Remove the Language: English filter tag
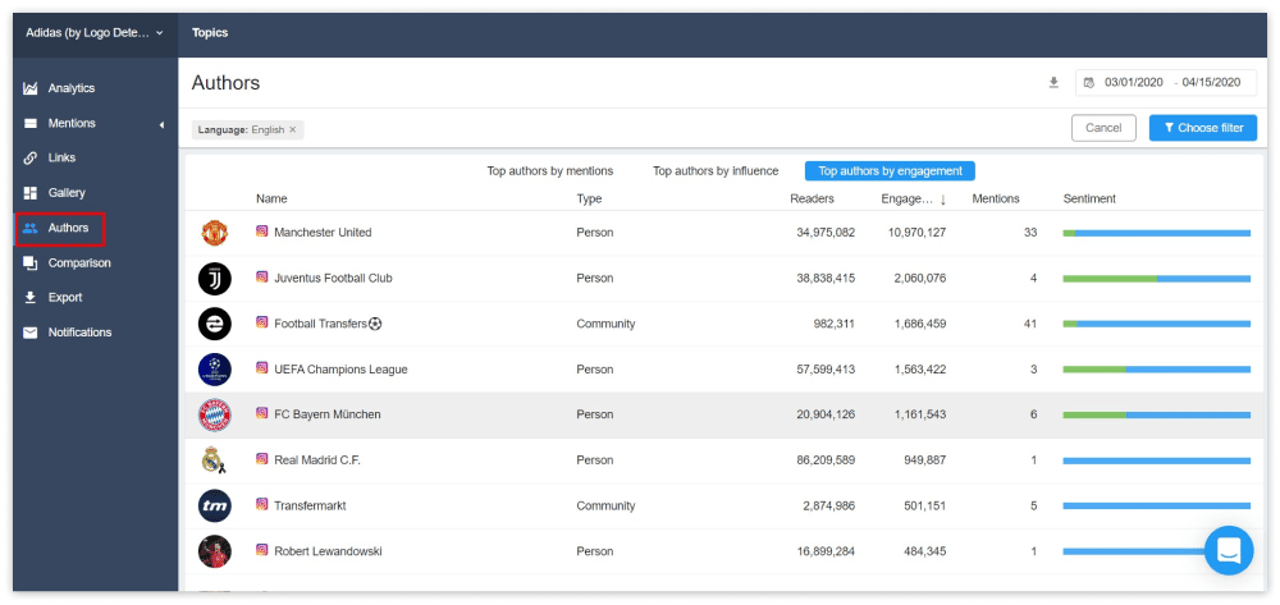1280x605 pixels. point(293,130)
